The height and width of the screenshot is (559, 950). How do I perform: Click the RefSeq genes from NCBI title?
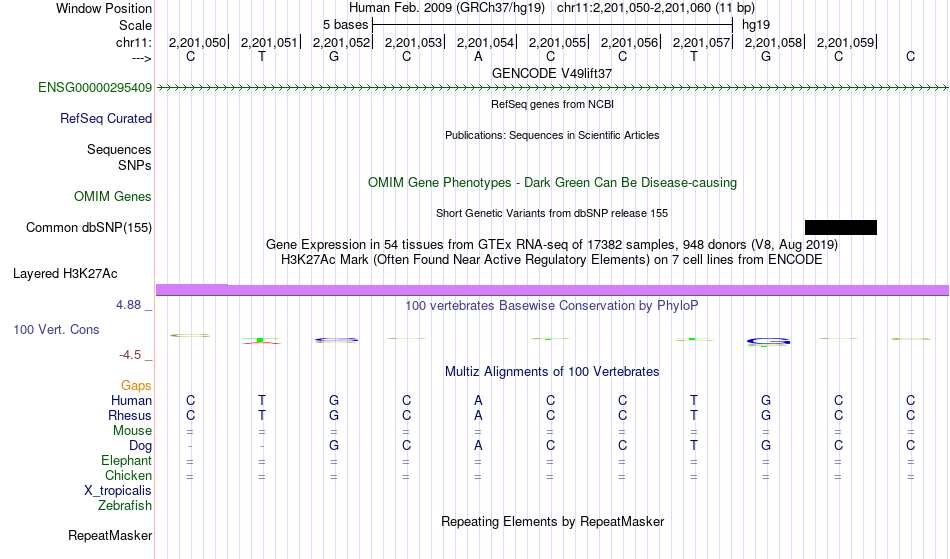point(553,104)
